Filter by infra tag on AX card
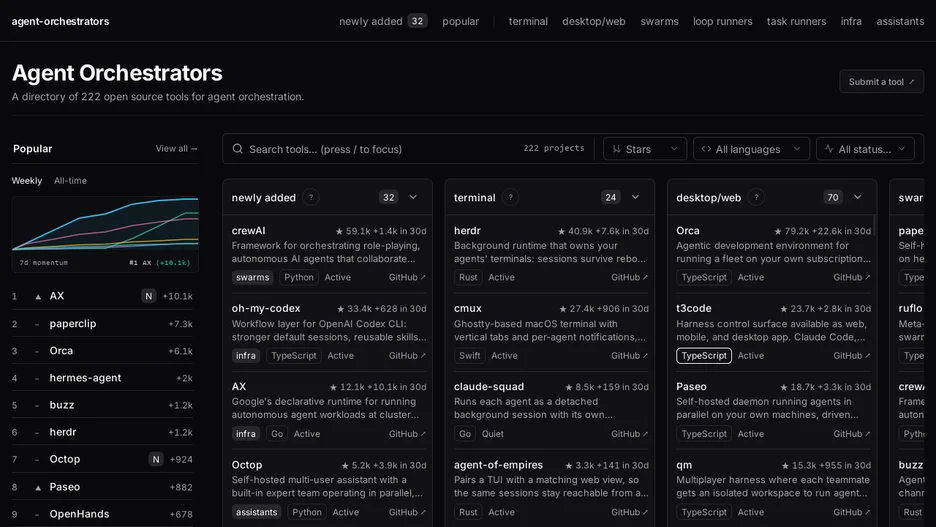The width and height of the screenshot is (936, 527). 246,434
